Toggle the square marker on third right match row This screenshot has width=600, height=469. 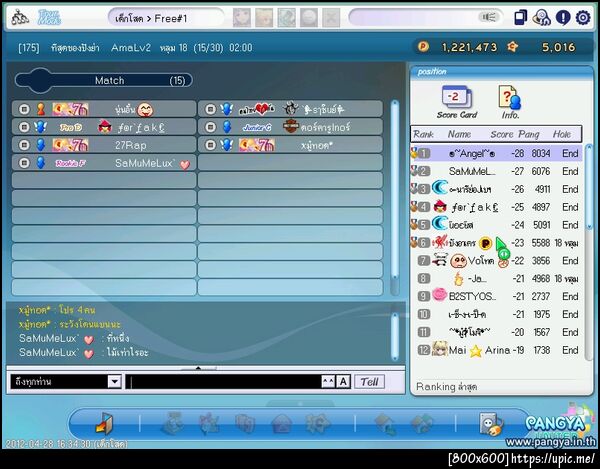[210, 145]
